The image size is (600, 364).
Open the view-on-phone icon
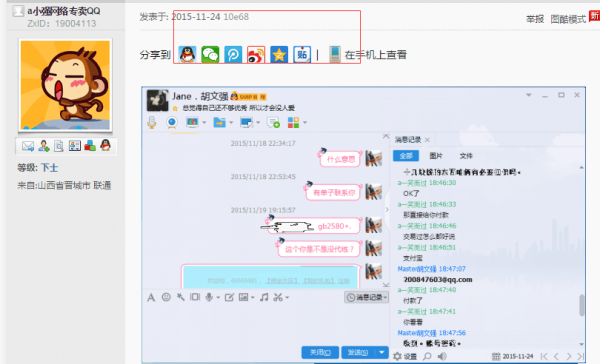click(x=335, y=55)
